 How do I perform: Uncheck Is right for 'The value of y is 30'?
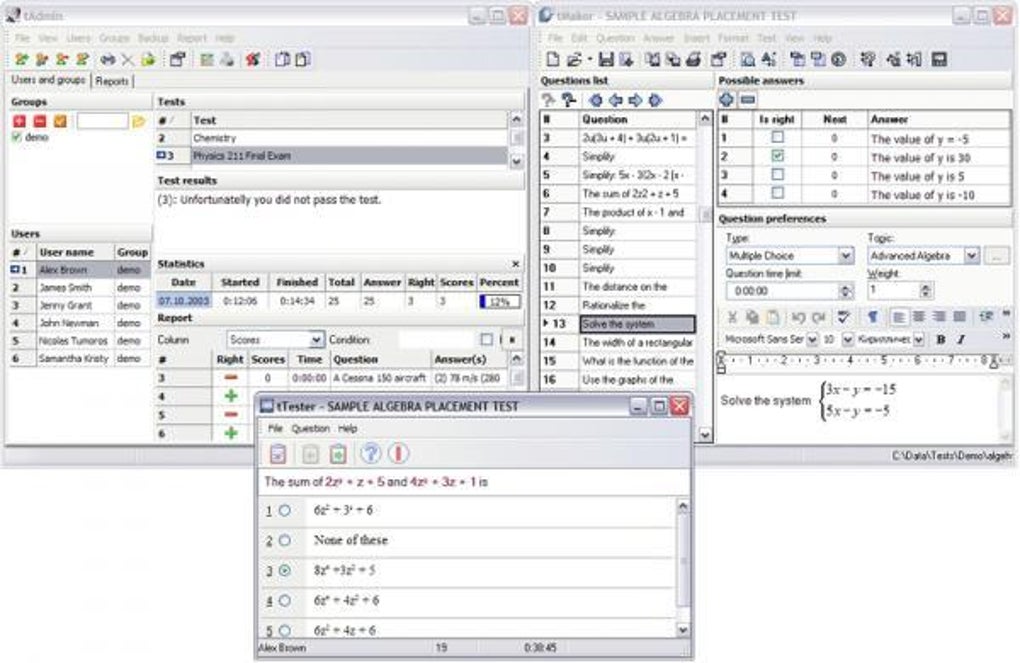pyautogui.click(x=777, y=156)
